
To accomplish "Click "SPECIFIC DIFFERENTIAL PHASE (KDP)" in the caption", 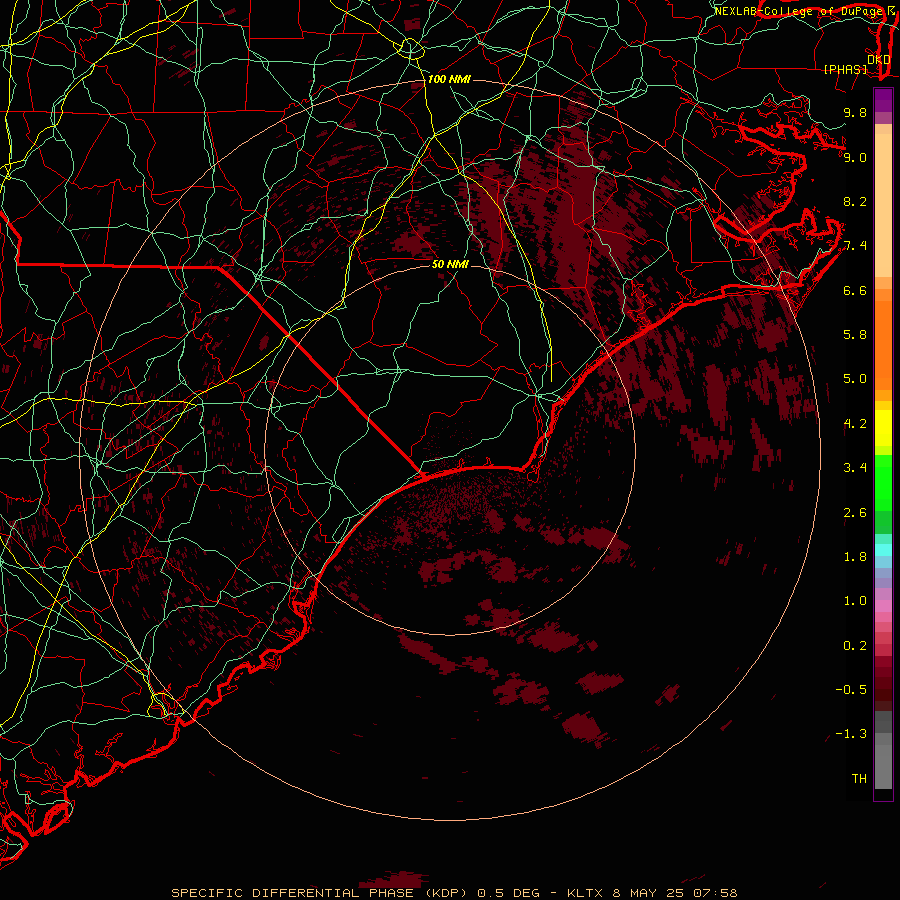I will (x=321, y=893).
